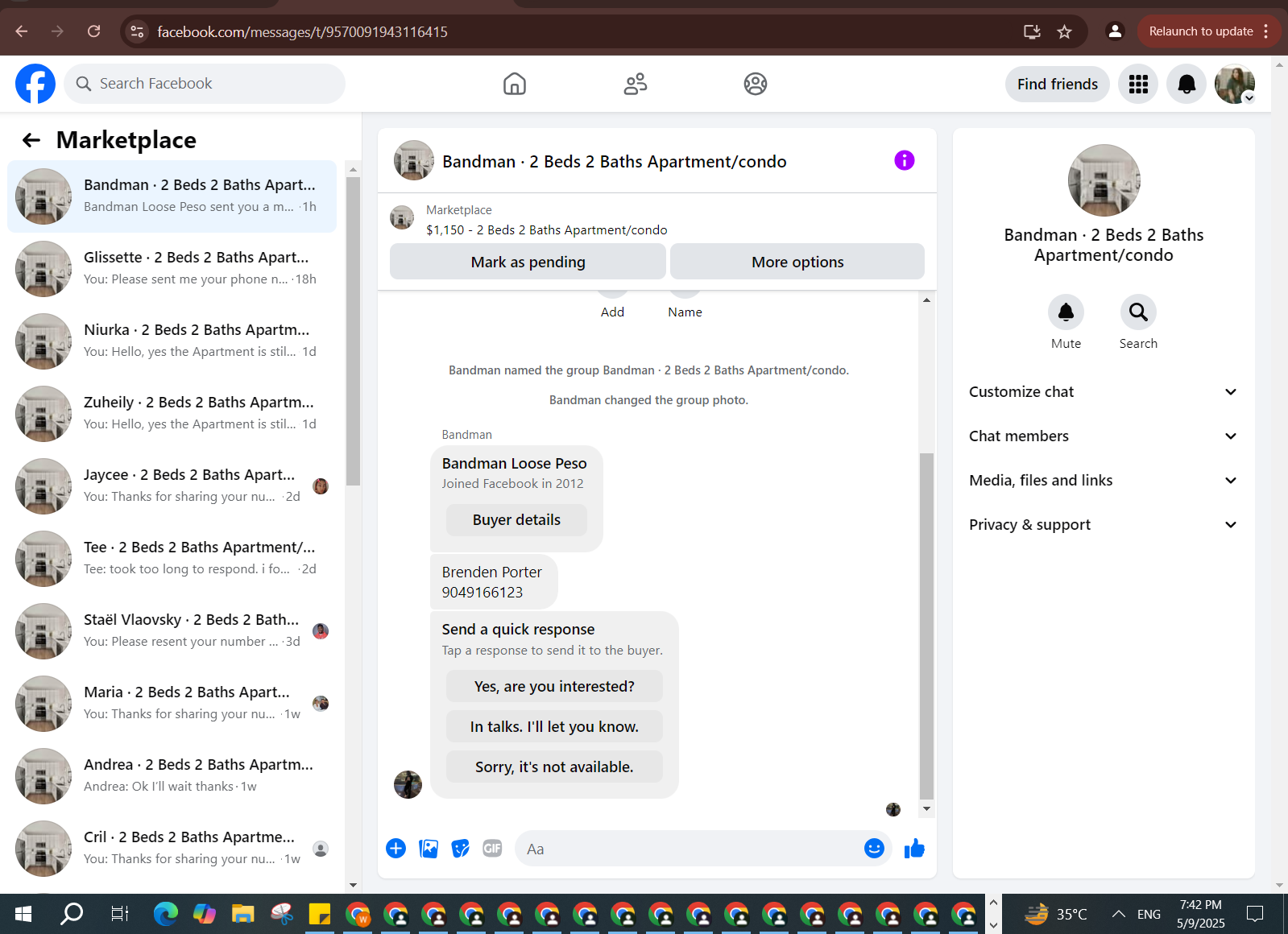
Task: Open the Friends icon in top navigation
Action: pos(636,84)
